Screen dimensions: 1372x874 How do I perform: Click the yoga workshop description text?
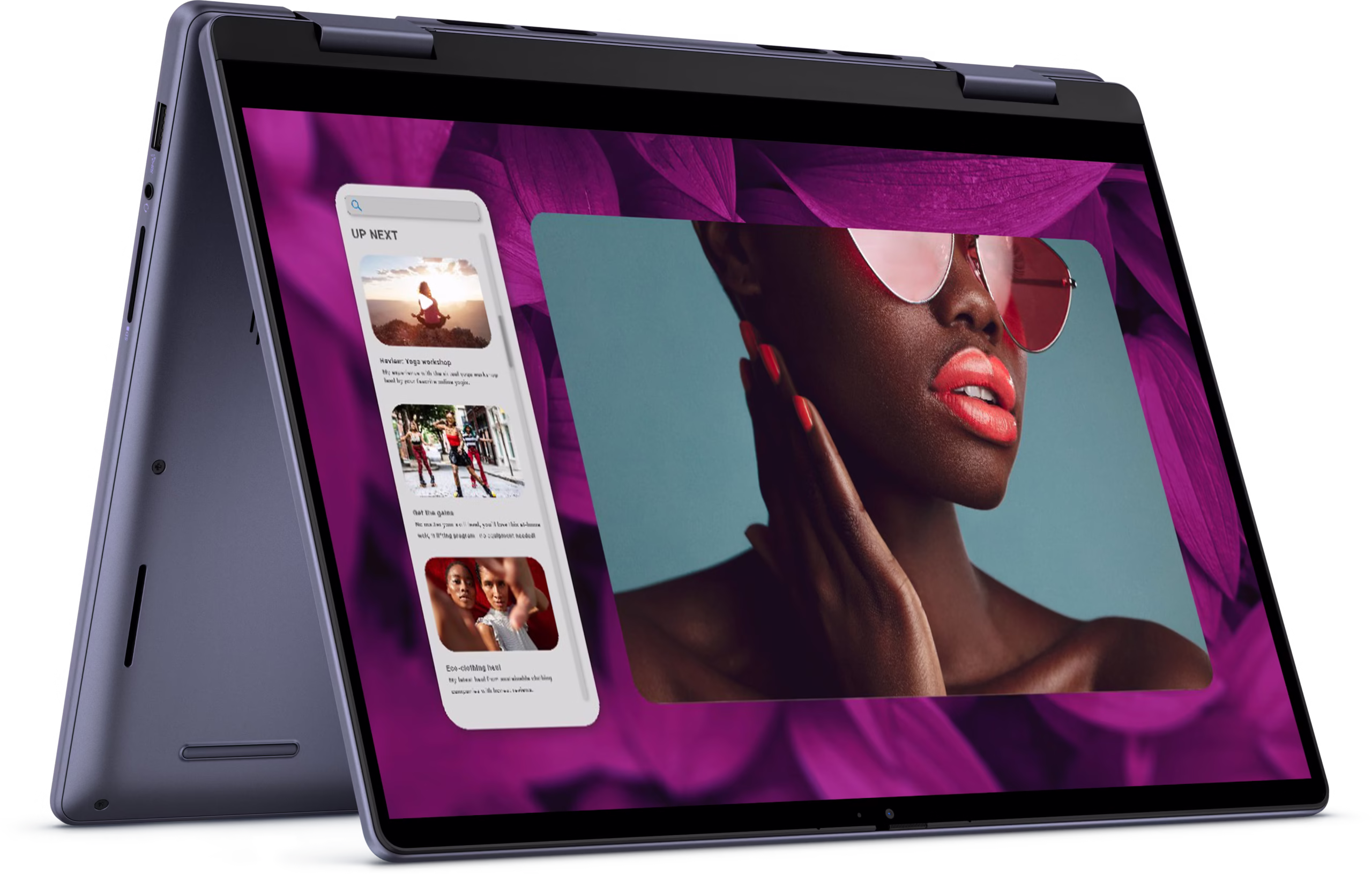(441, 378)
